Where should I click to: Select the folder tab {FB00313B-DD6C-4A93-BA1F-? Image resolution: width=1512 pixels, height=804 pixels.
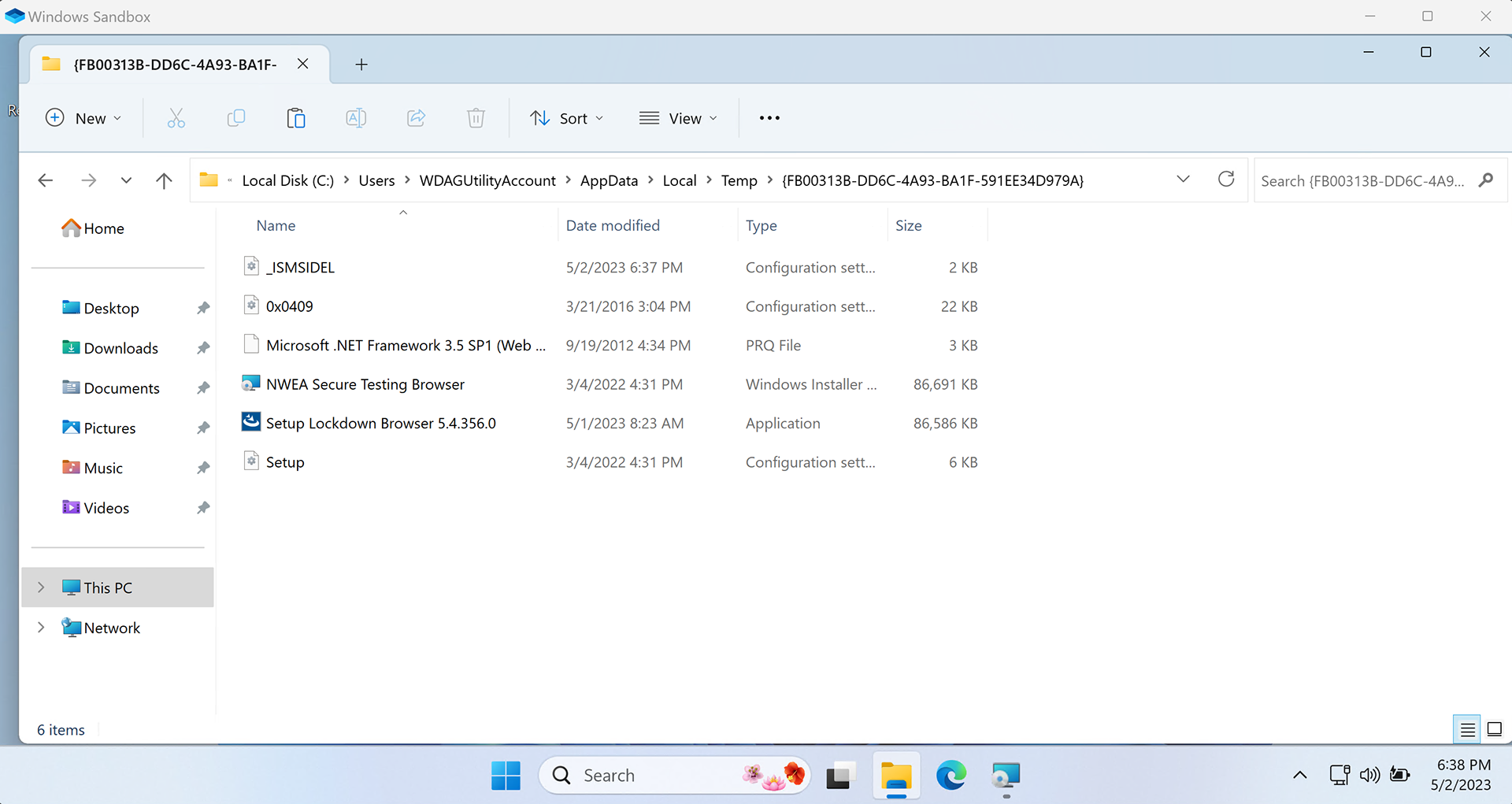tap(175, 65)
